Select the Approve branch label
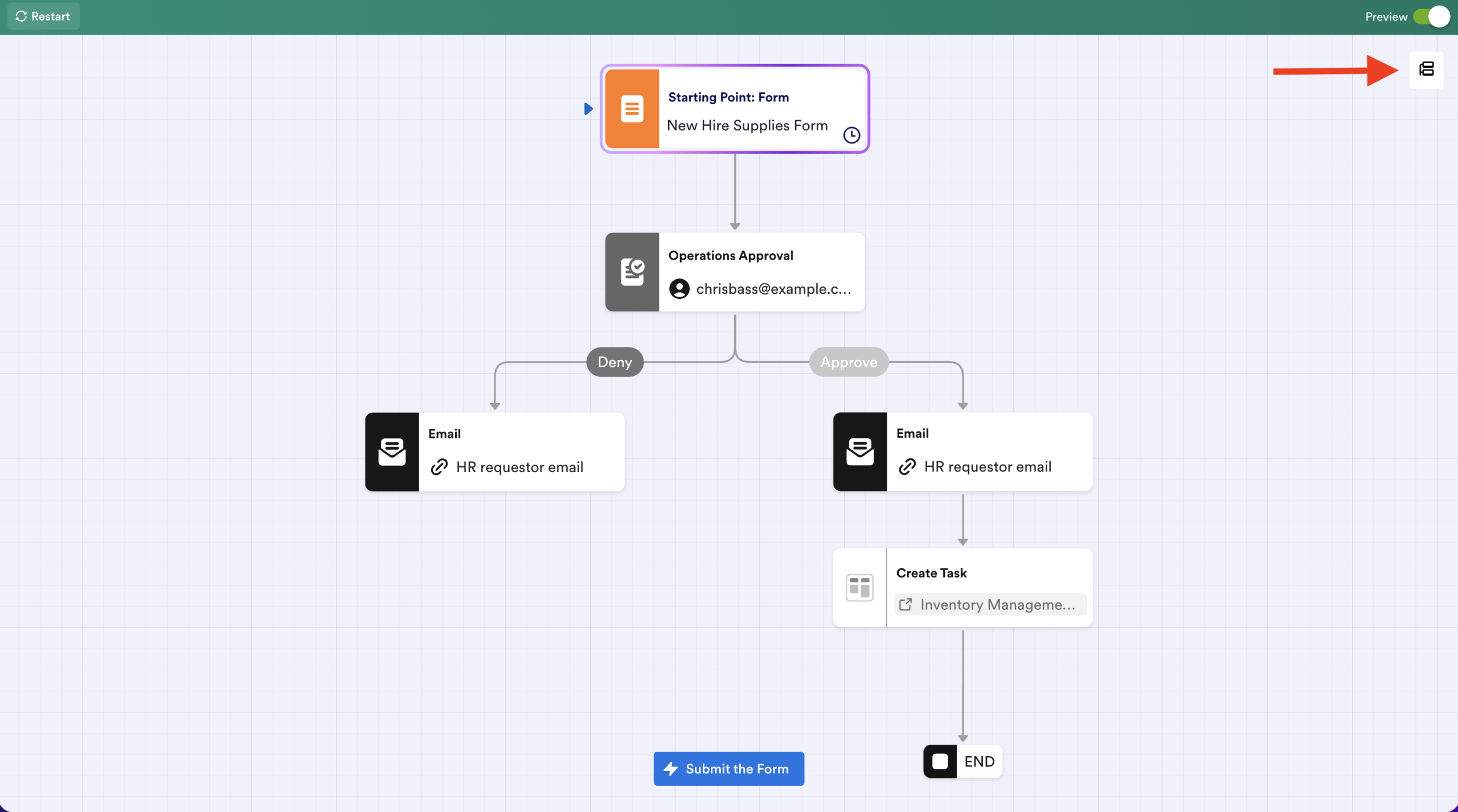This screenshot has height=812, width=1458. point(848,362)
